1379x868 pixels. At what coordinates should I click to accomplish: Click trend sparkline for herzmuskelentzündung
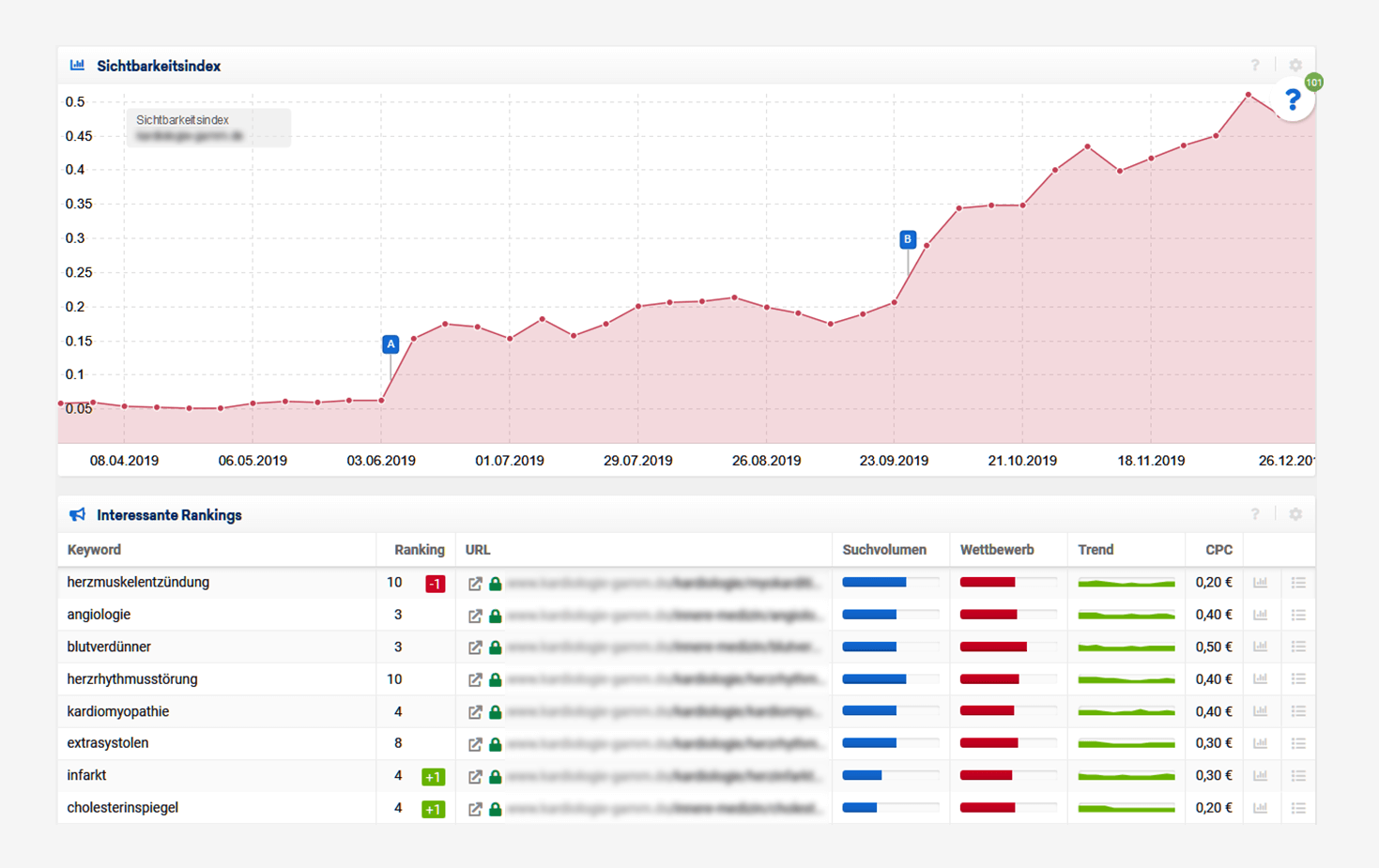1126,583
